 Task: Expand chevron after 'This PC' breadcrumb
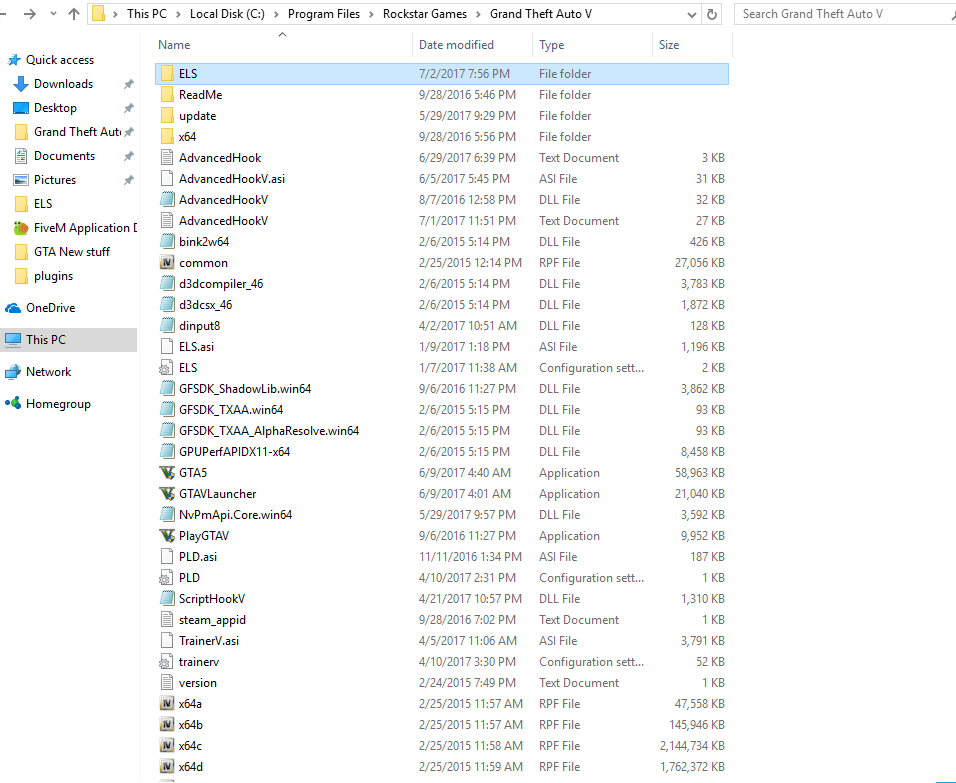[178, 14]
